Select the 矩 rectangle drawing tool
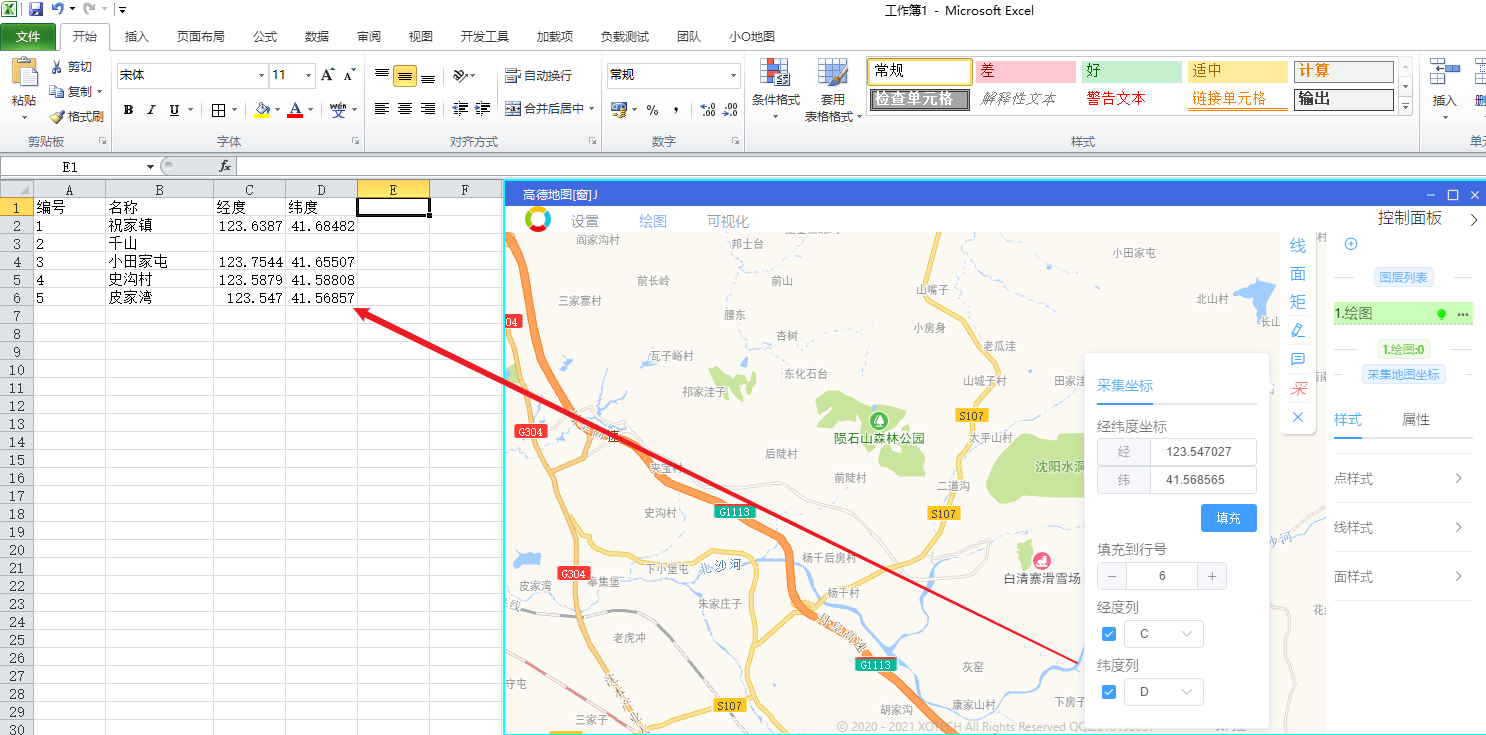This screenshot has width=1486, height=735. click(1298, 302)
